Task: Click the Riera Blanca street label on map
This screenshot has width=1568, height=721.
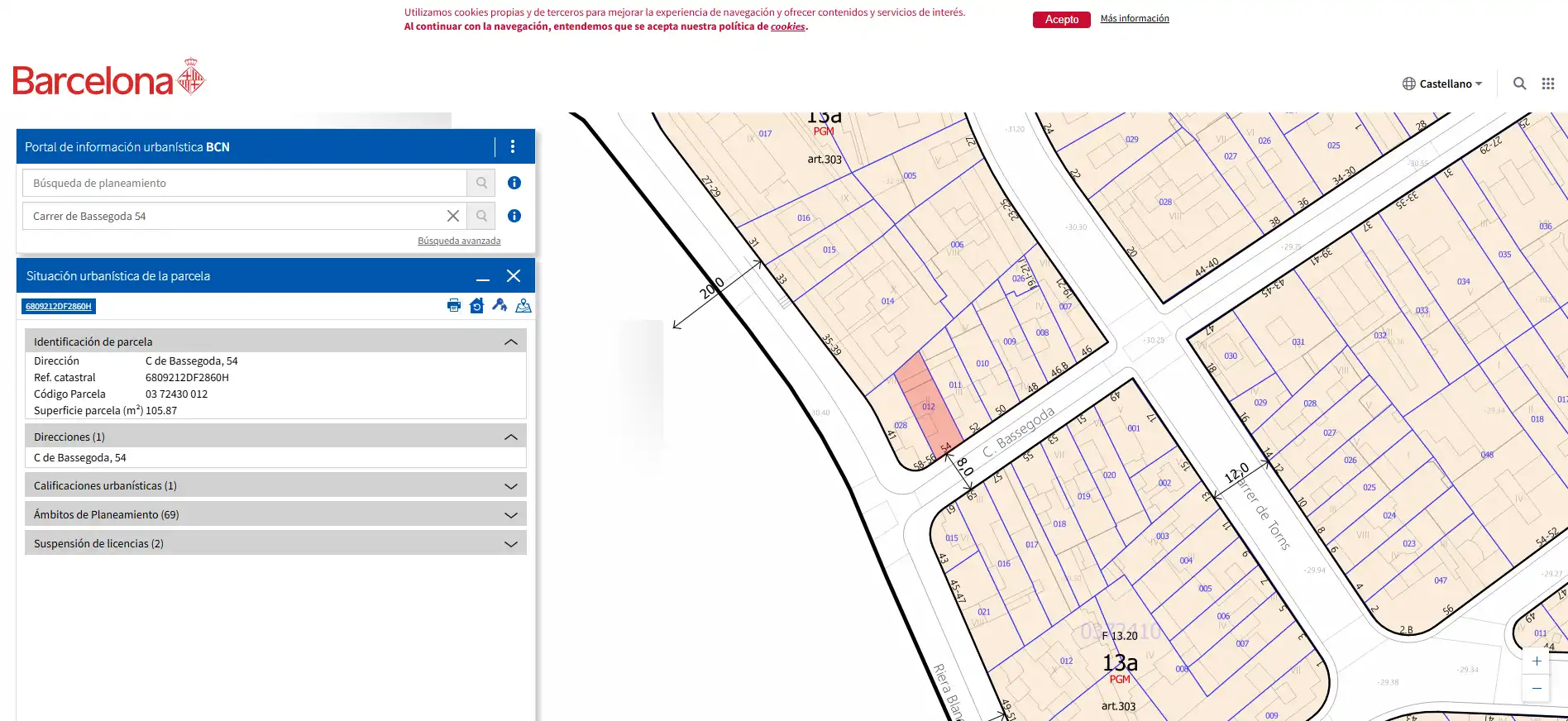Action: (949, 691)
